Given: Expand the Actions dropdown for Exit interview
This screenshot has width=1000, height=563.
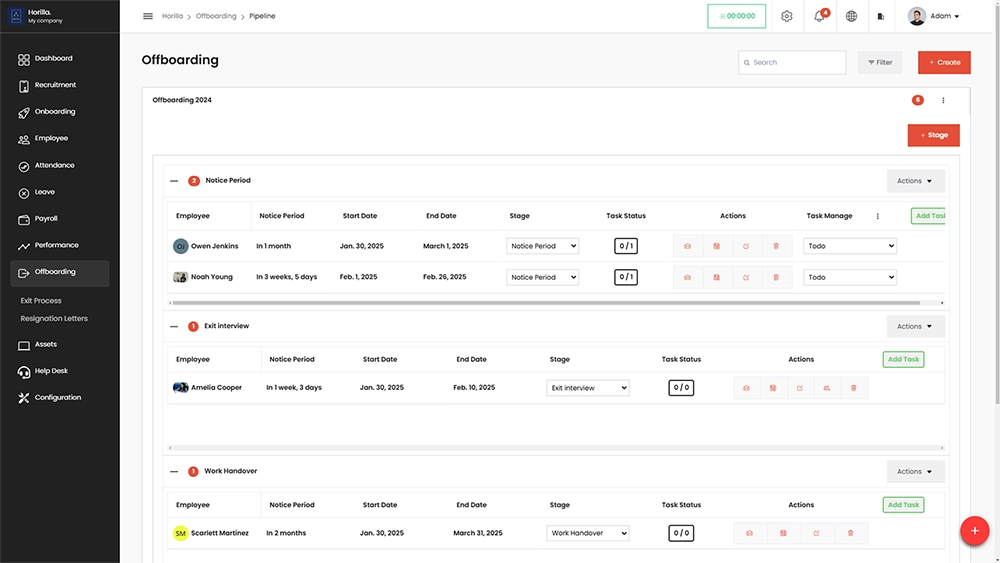Looking at the screenshot, I should point(915,326).
